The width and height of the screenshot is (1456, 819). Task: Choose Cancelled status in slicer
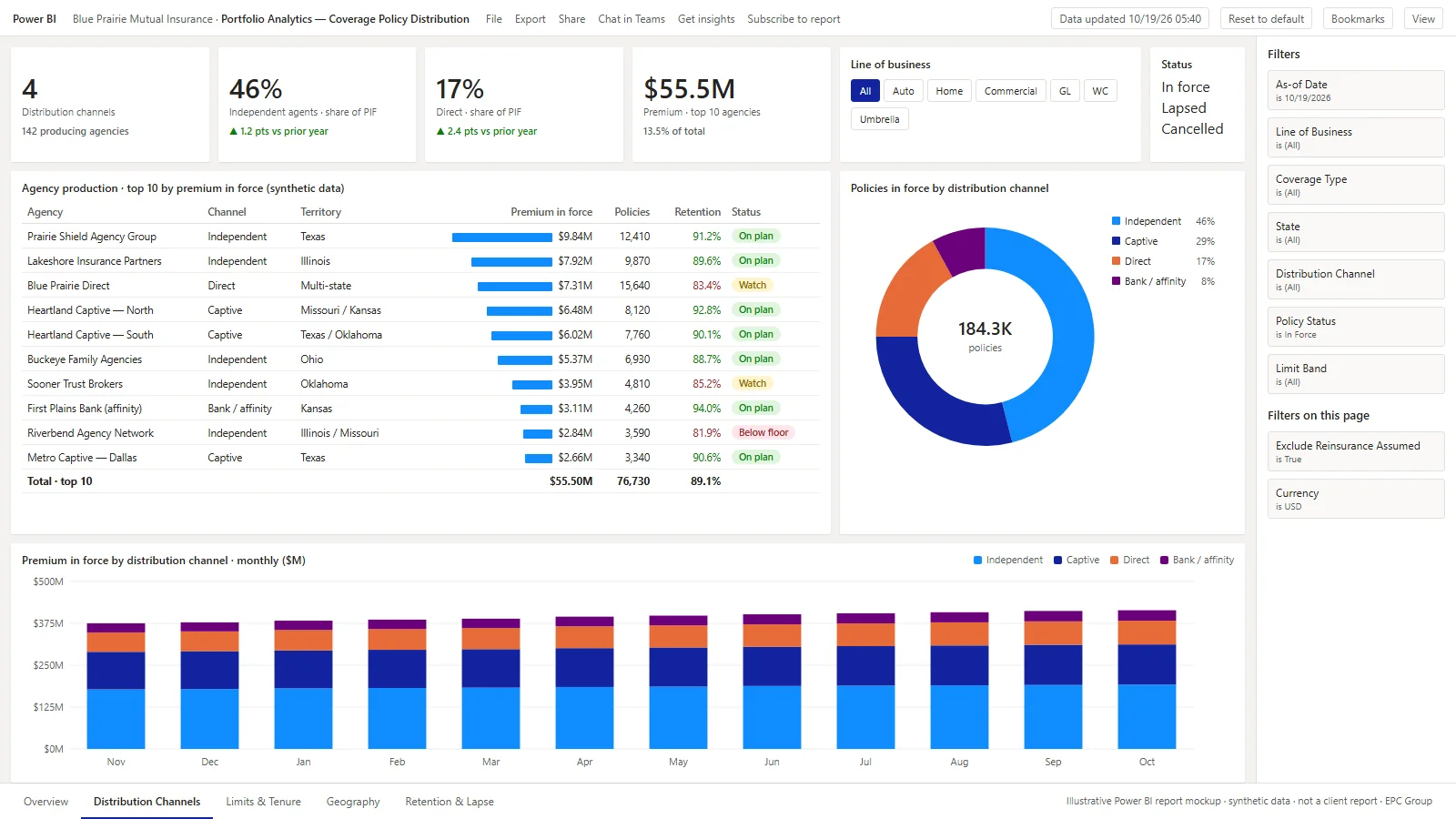coord(1192,129)
